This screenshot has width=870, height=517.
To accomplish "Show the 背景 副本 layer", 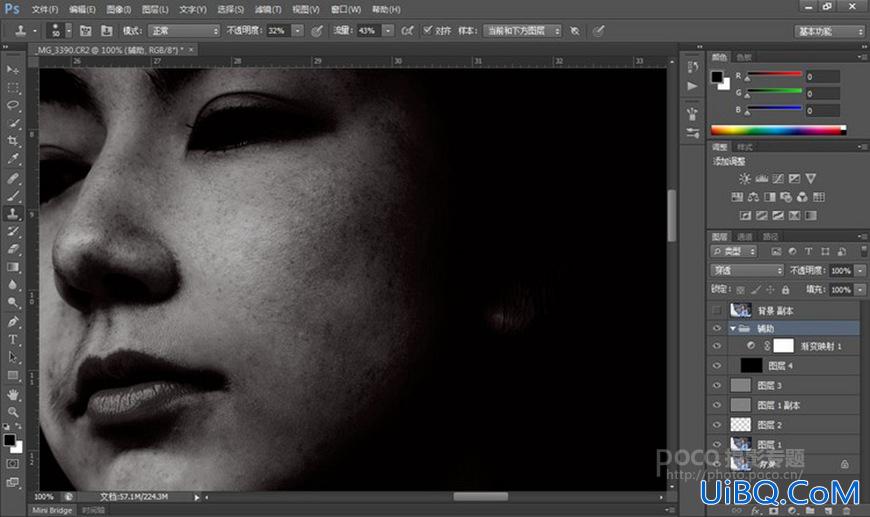I will tap(717, 310).
